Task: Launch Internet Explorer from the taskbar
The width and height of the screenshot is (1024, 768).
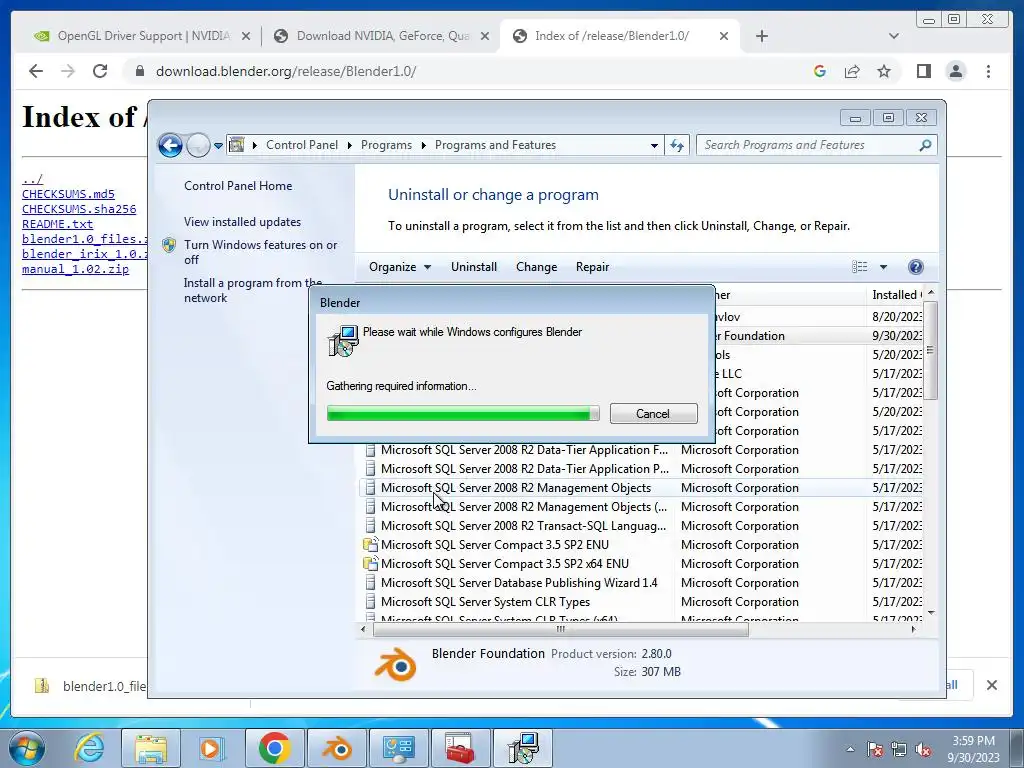Action: (x=89, y=748)
